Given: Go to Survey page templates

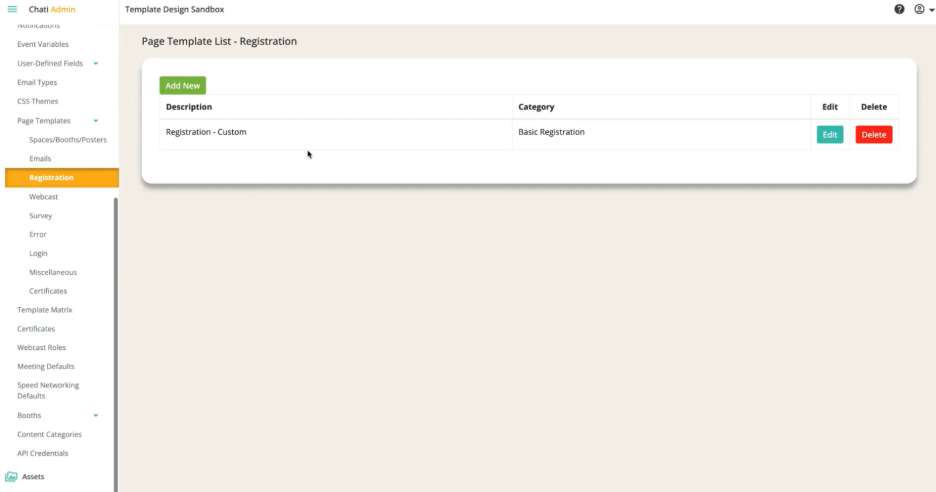Looking at the screenshot, I should [41, 215].
